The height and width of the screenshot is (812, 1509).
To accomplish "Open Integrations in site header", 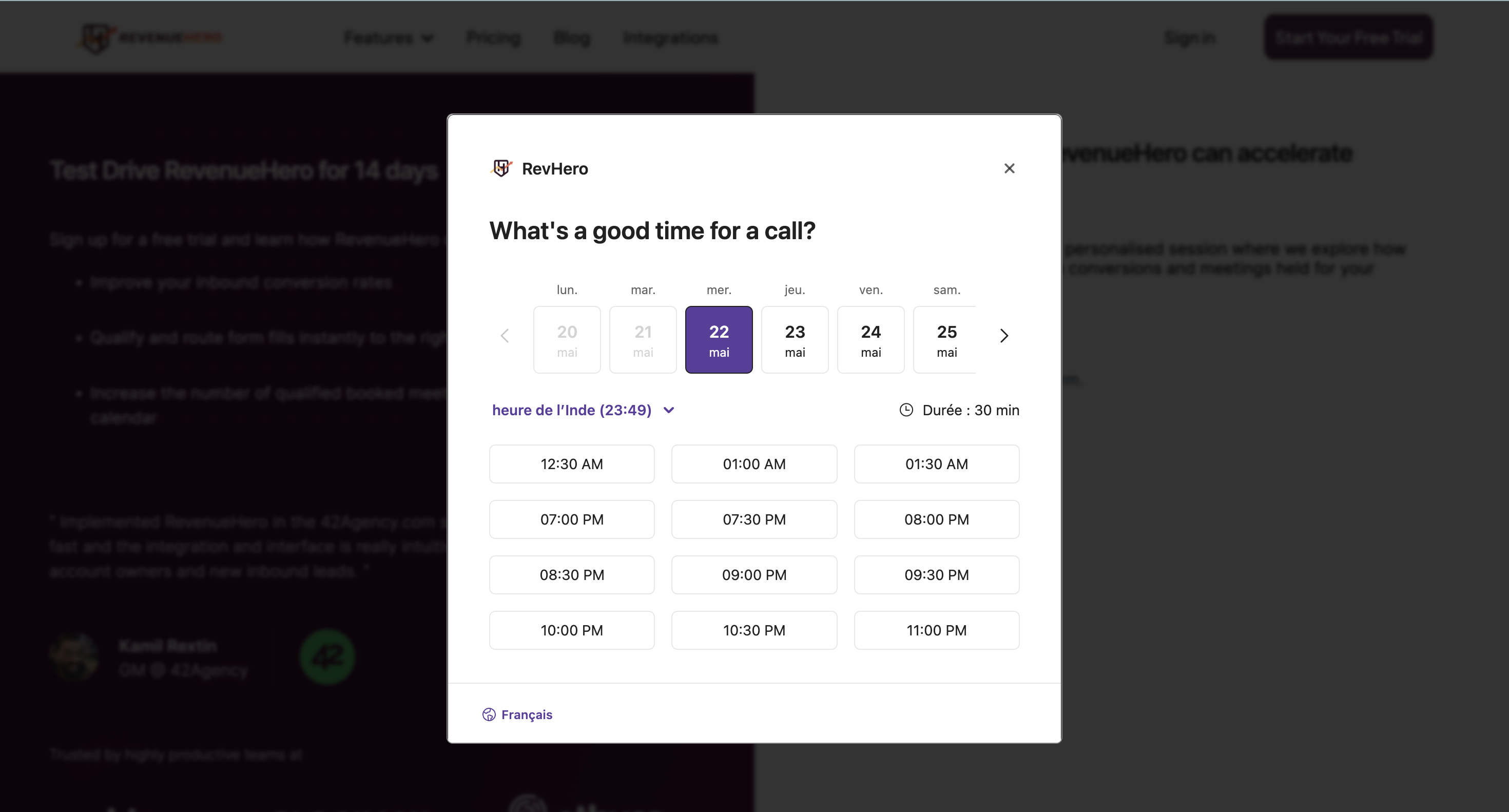I will coord(670,38).
